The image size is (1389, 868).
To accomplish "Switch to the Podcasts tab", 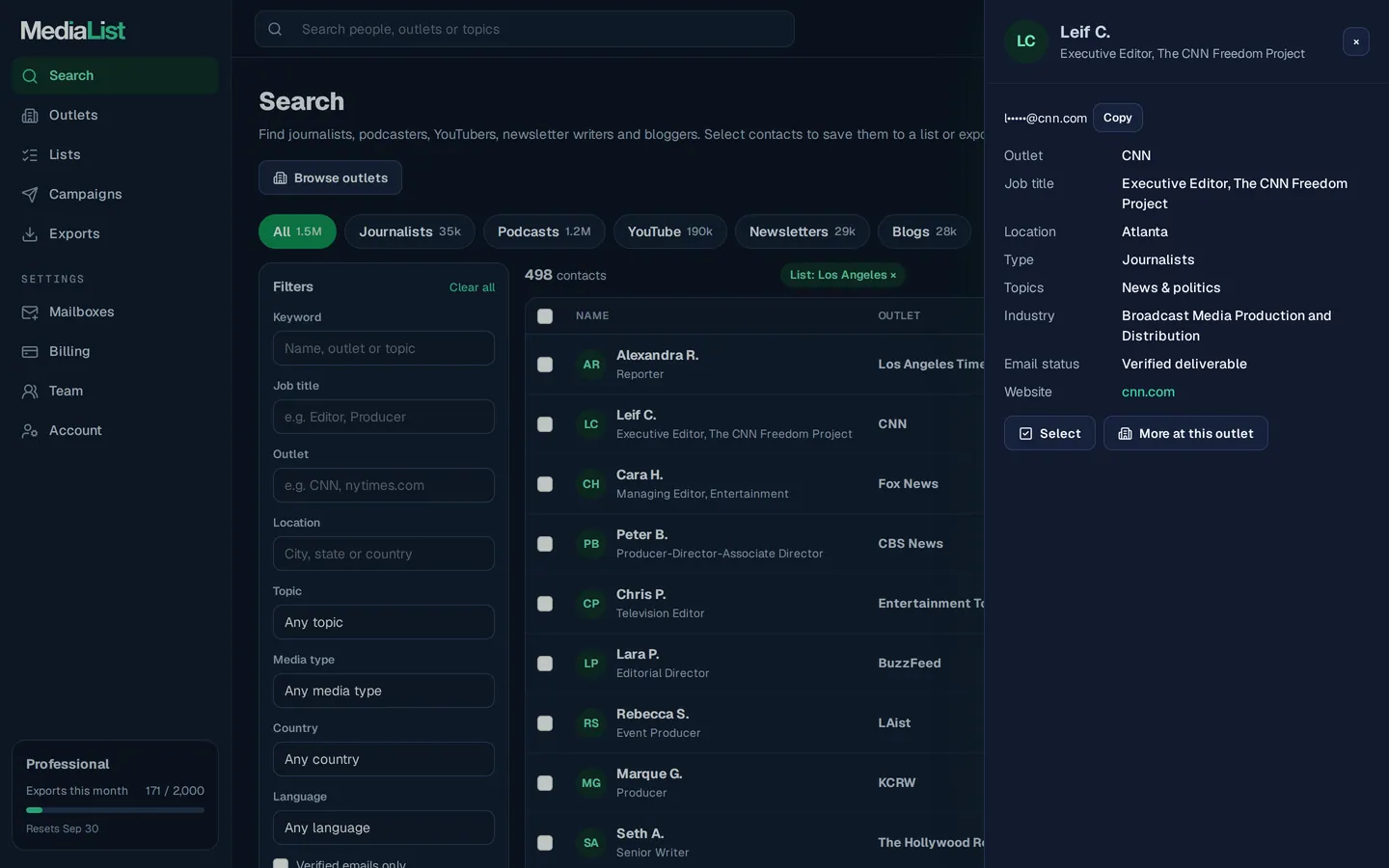I will 544,231.
